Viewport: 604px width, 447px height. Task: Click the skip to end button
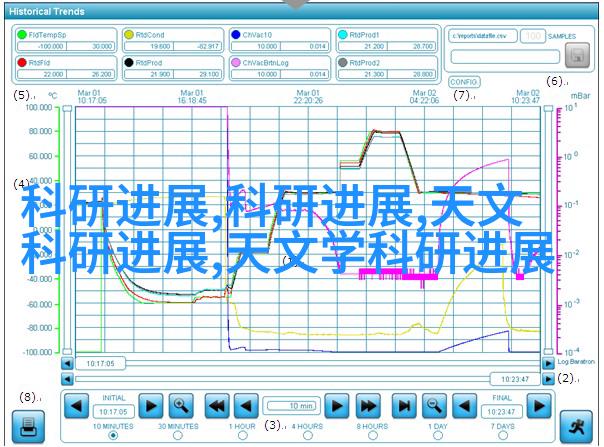click(x=404, y=406)
